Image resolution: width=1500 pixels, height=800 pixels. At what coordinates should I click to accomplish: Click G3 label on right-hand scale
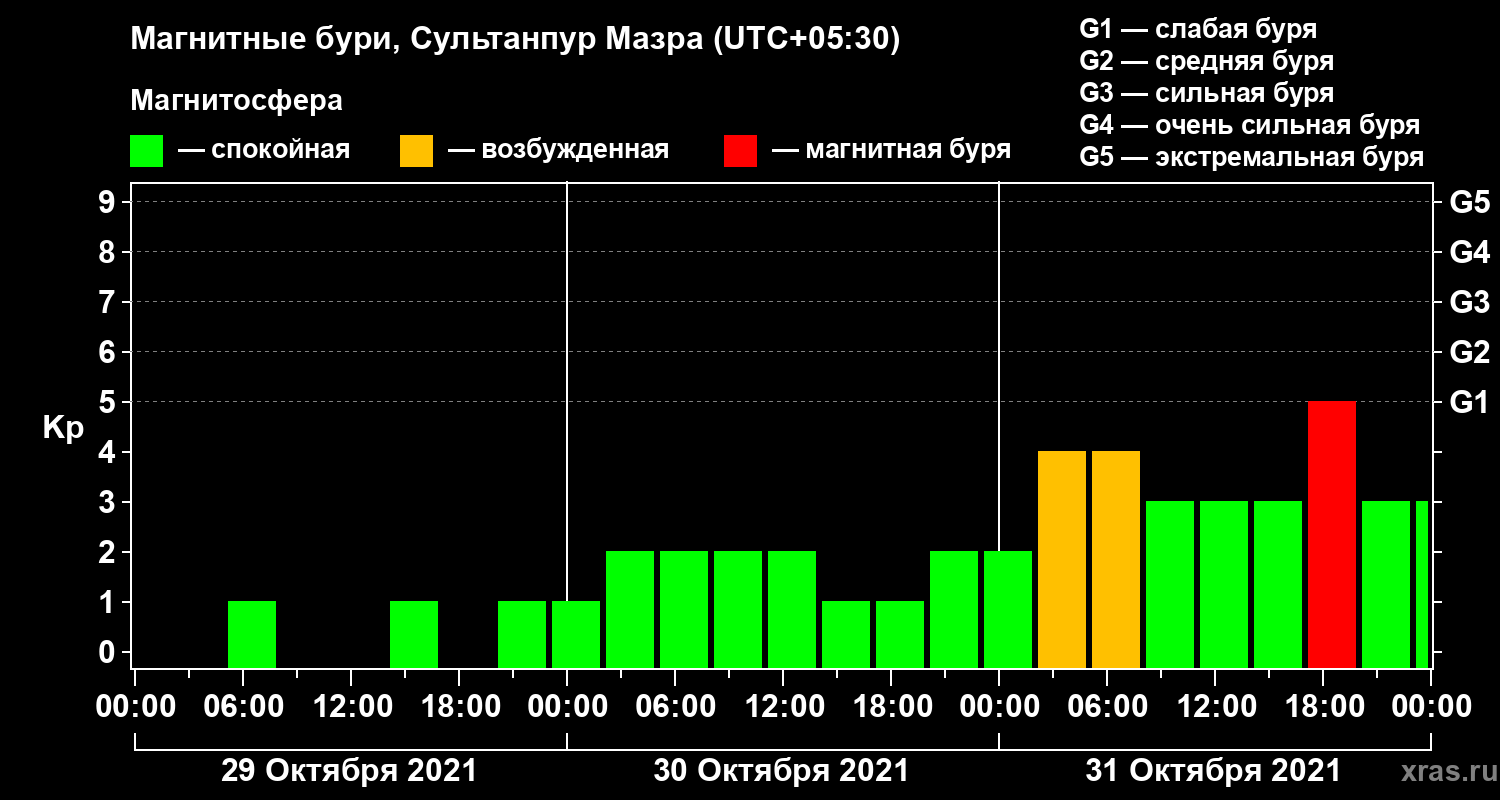1469,302
